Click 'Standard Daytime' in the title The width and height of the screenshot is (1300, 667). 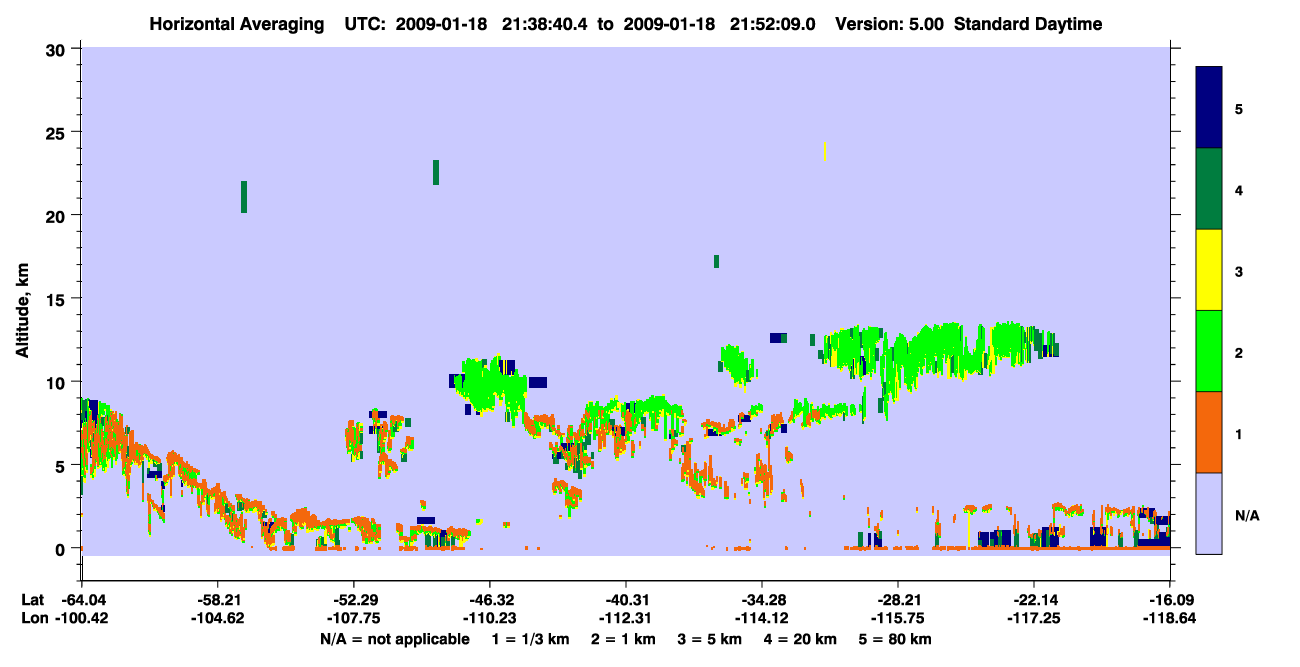pyautogui.click(x=1027, y=24)
